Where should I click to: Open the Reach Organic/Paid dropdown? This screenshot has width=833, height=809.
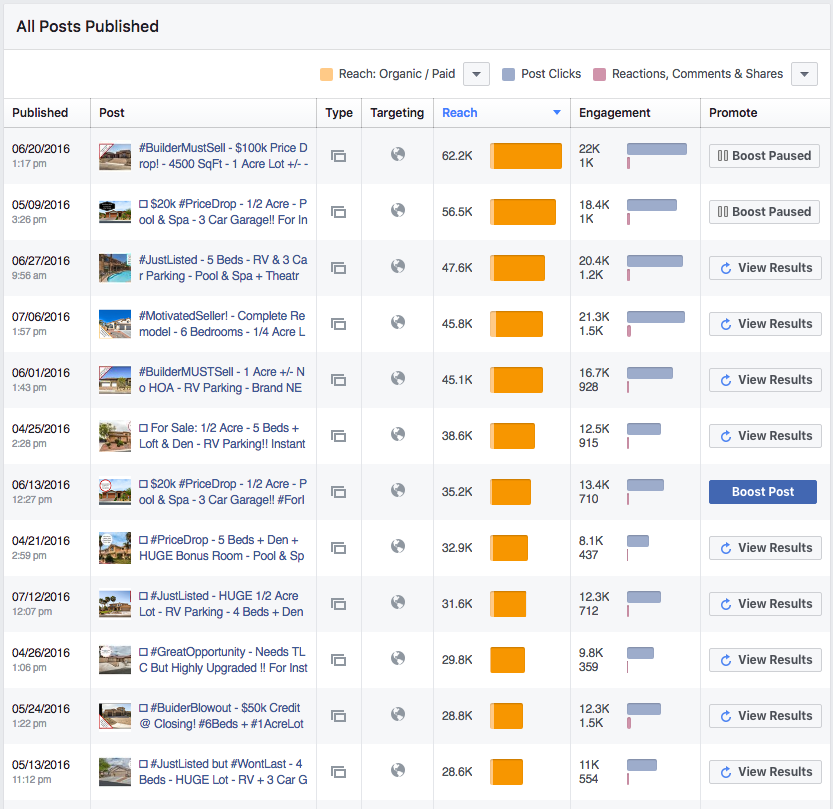coord(476,74)
